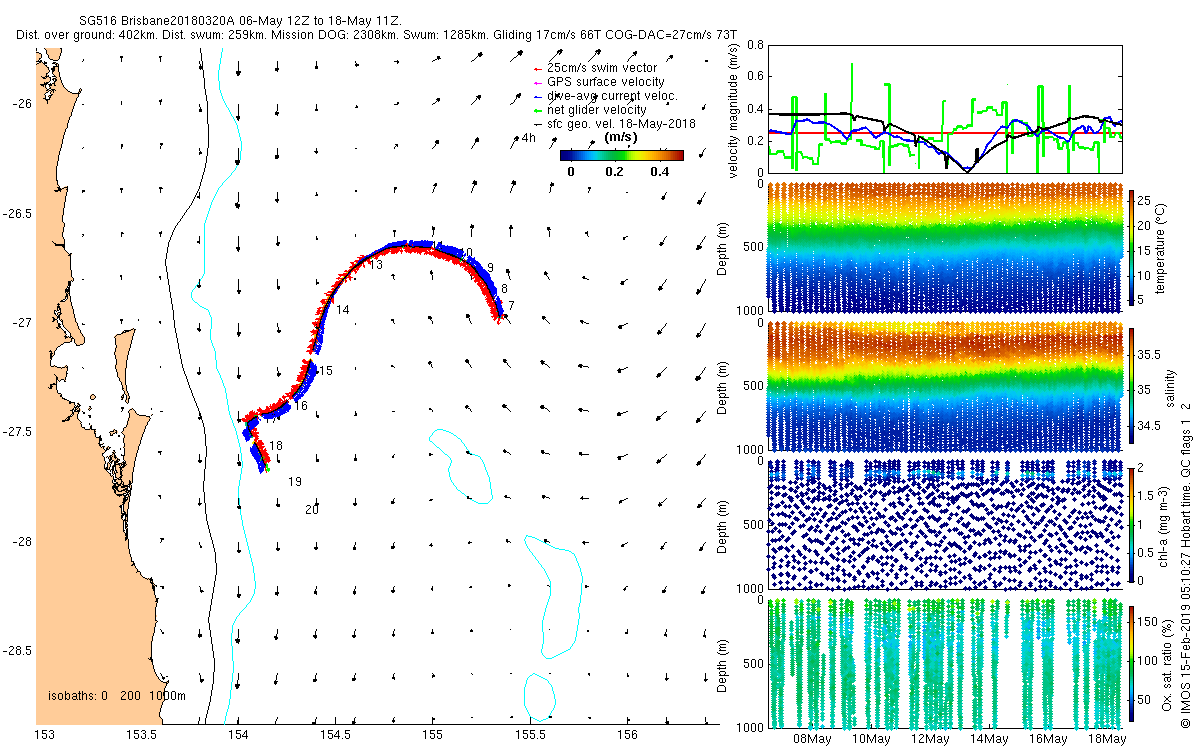
Task: Click the temperature colorbar
Action: point(1133,248)
